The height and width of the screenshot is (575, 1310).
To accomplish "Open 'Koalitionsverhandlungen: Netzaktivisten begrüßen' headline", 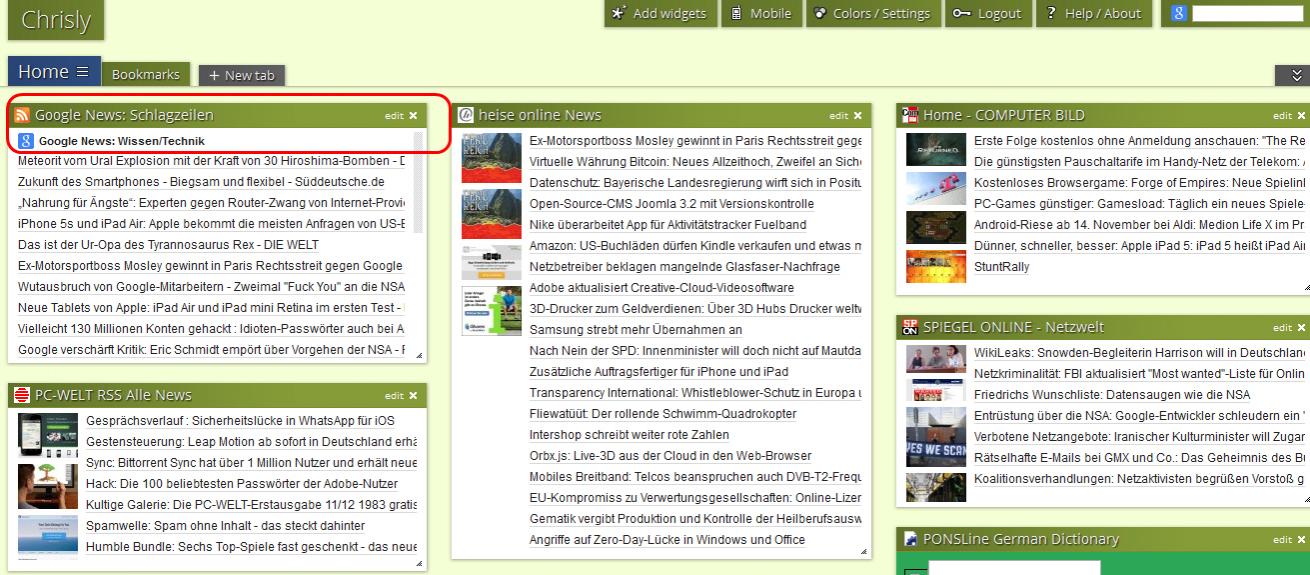I will click(1140, 479).
